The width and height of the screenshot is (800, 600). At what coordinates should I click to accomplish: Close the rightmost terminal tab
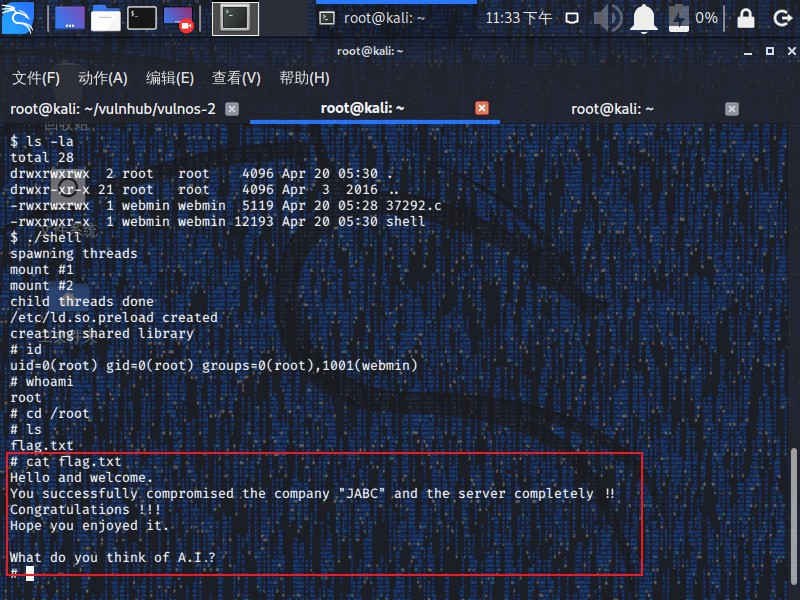coord(732,109)
